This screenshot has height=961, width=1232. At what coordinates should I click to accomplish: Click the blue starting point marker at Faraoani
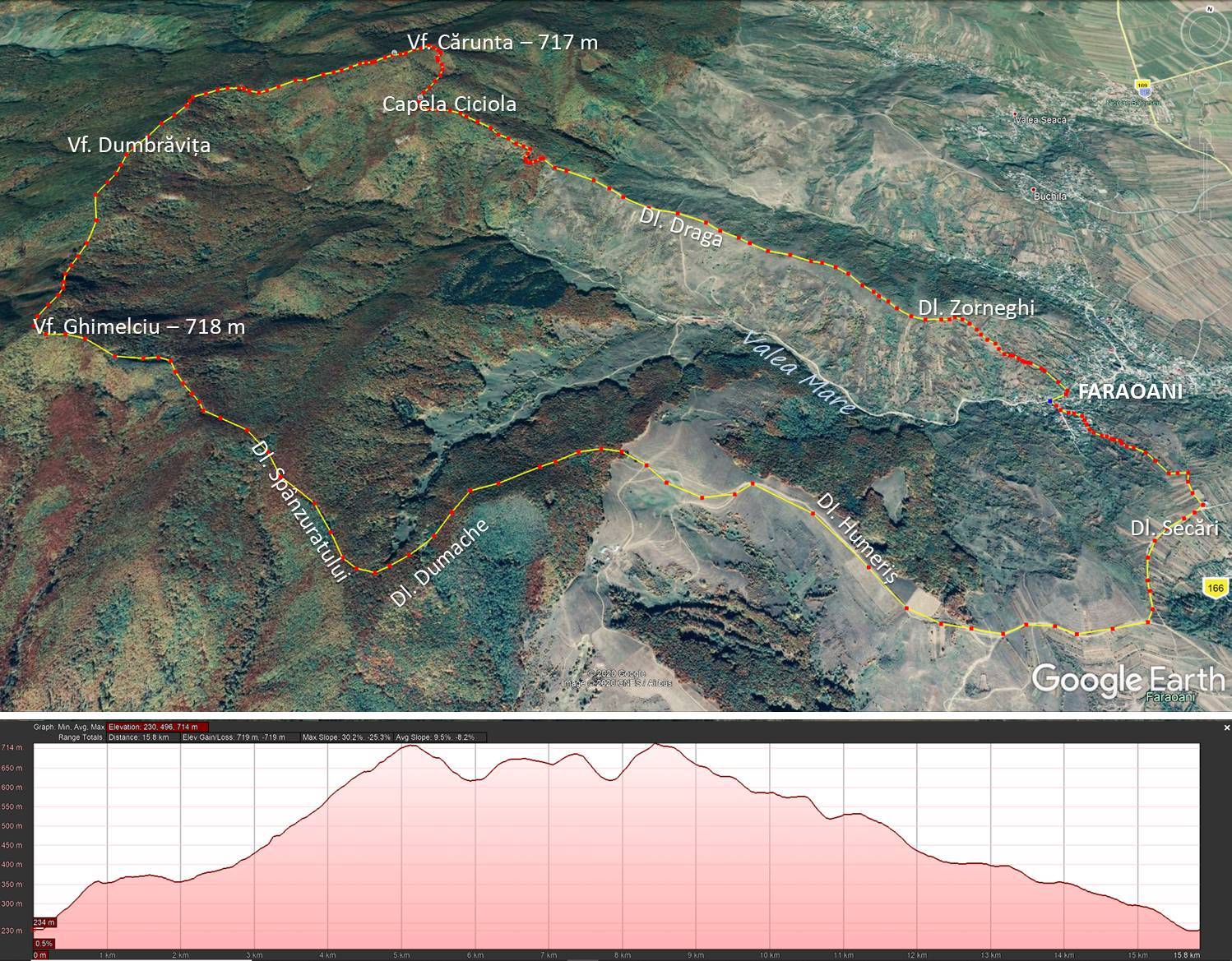click(x=1050, y=400)
